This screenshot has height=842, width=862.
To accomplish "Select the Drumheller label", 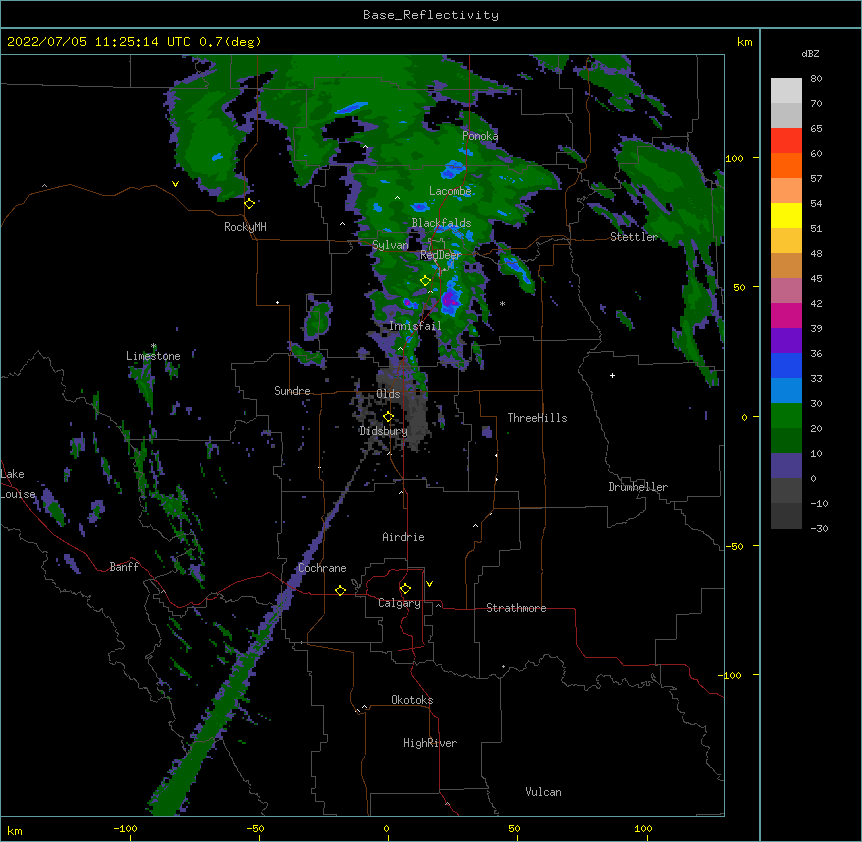I will [x=638, y=487].
